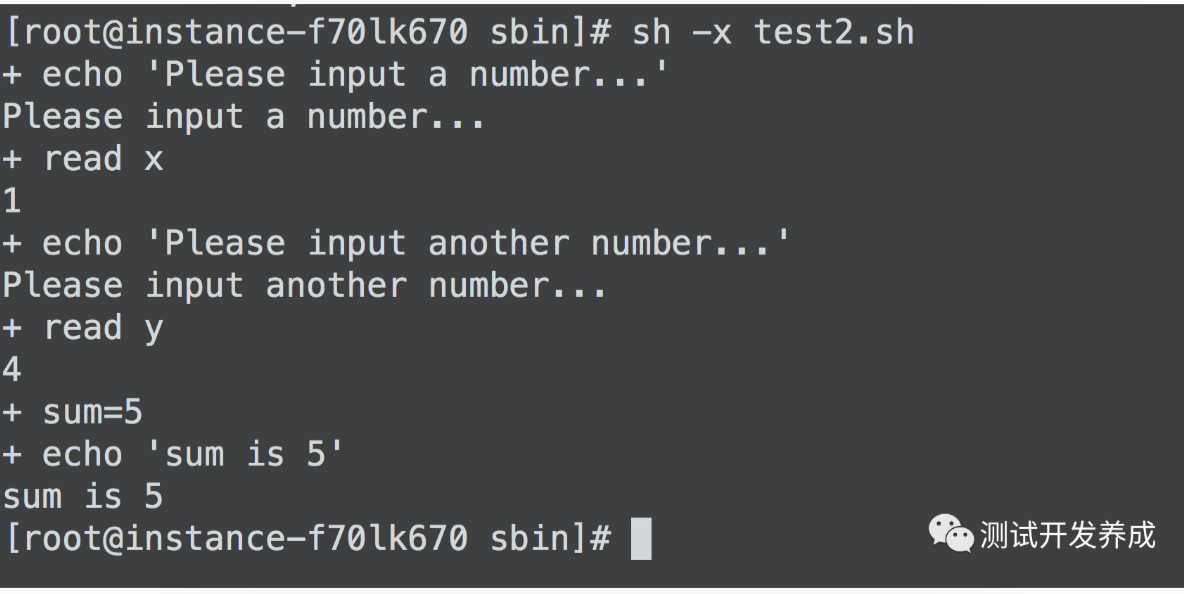Click the output line 'Please input a number...'
Viewport: 1184px width, 594px height.
(x=243, y=117)
